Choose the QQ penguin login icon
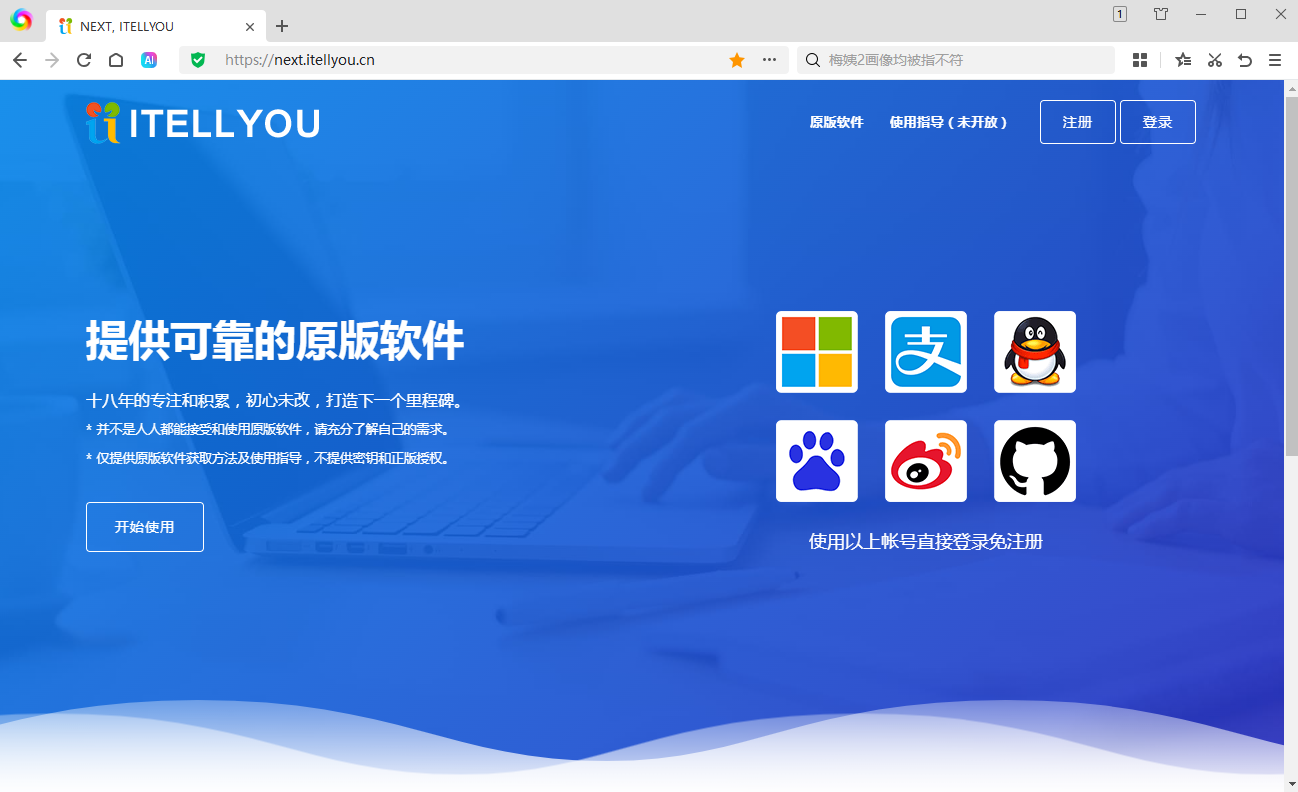Viewport: 1298px width, 792px height. [x=1035, y=352]
